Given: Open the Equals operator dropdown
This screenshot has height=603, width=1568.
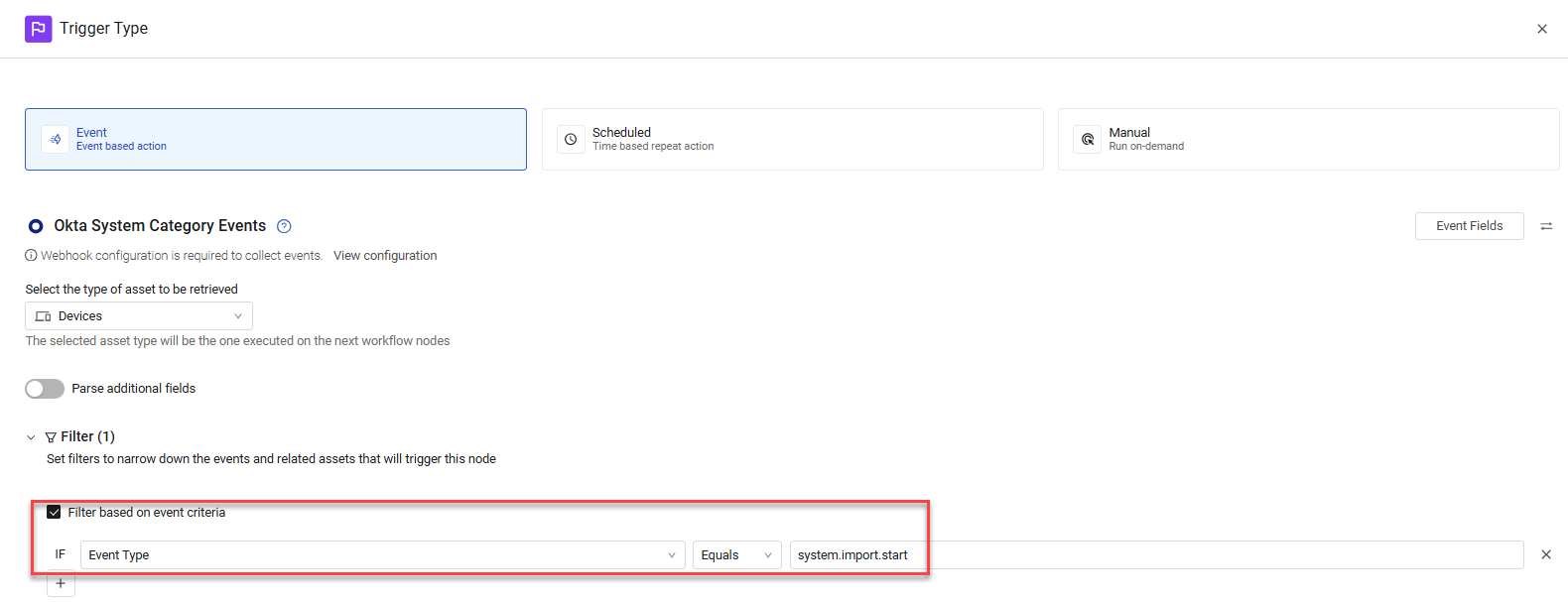Looking at the screenshot, I should 736,554.
